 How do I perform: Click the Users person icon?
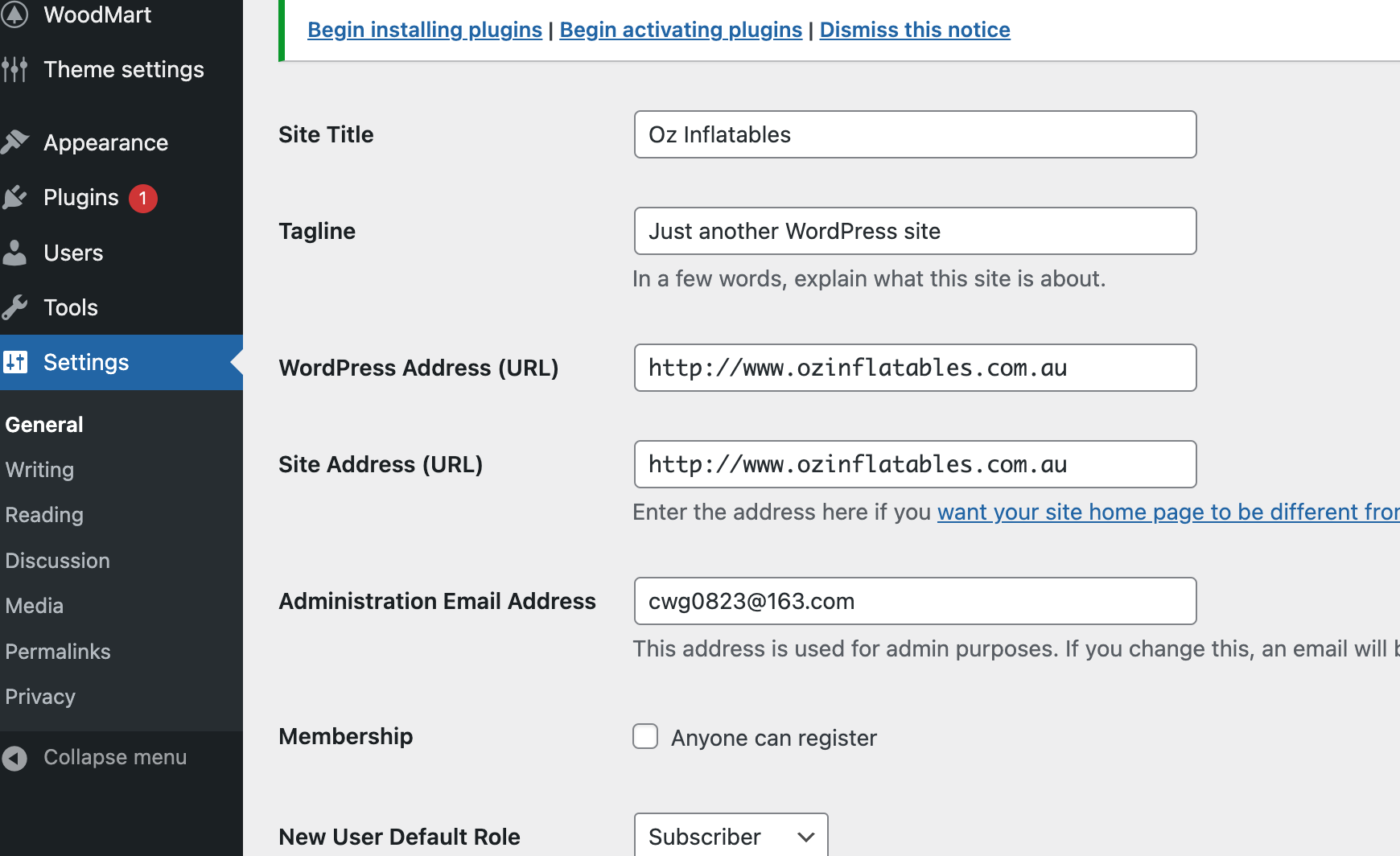click(x=14, y=253)
